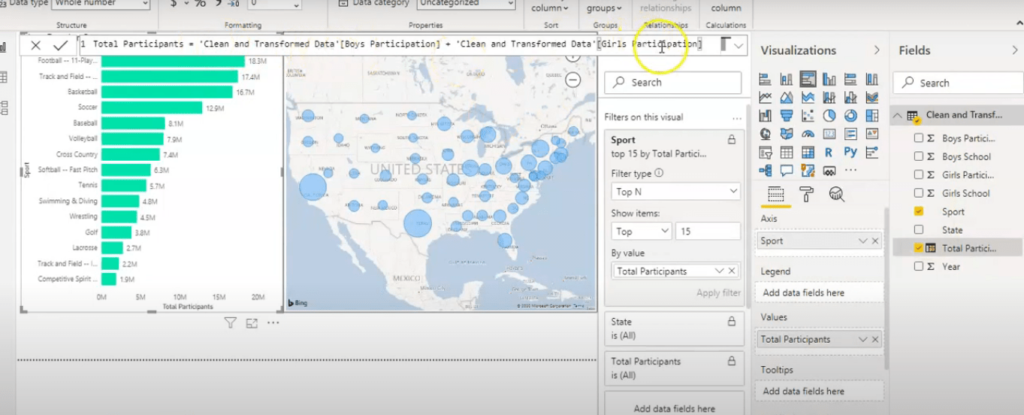Image resolution: width=1024 pixels, height=415 pixels.
Task: Zoom out the map with minus button
Action: coord(573,81)
